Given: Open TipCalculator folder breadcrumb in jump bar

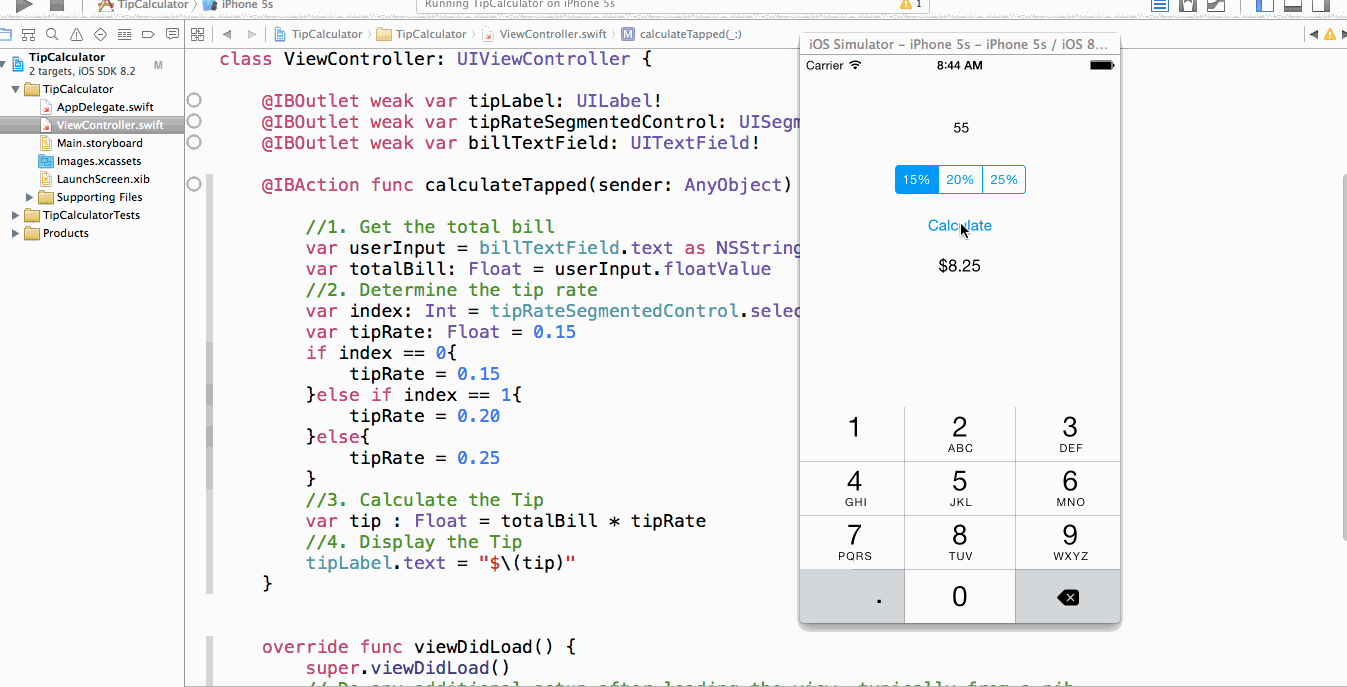Looking at the screenshot, I should [x=421, y=35].
